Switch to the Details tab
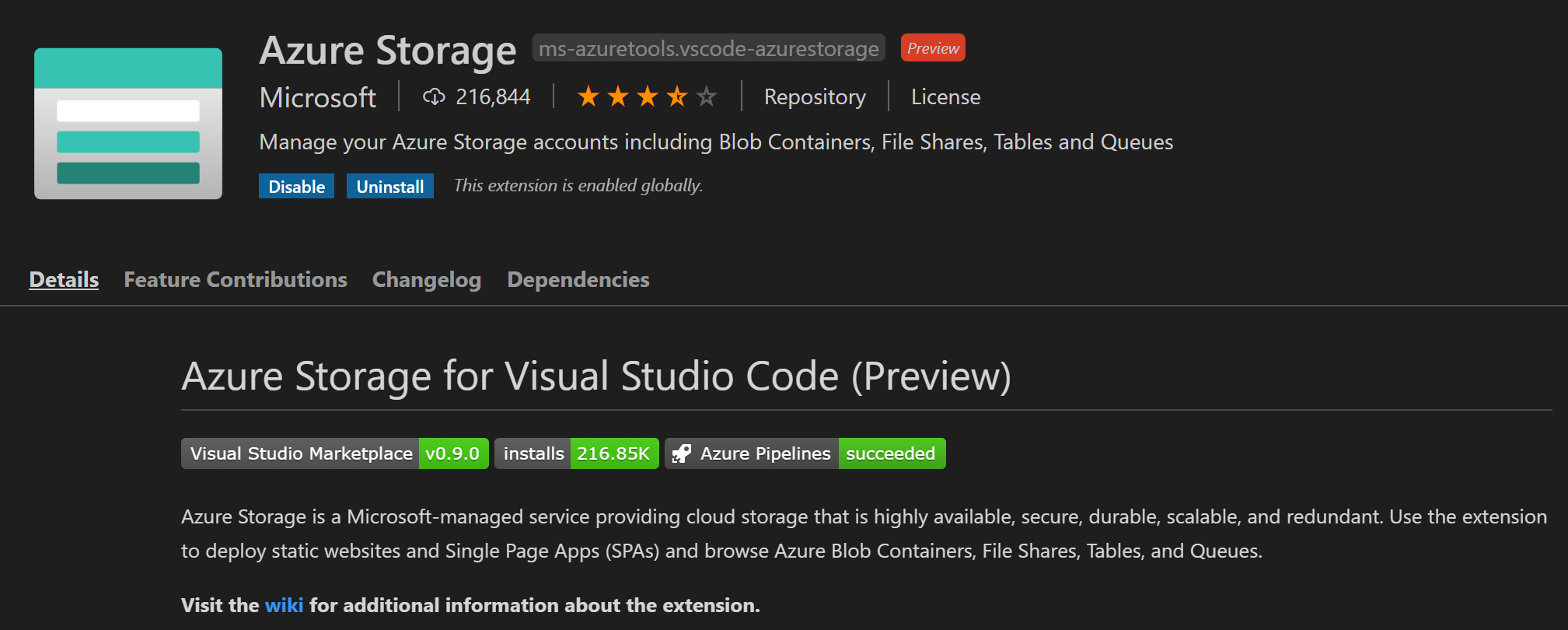Image resolution: width=1568 pixels, height=630 pixels. point(64,279)
